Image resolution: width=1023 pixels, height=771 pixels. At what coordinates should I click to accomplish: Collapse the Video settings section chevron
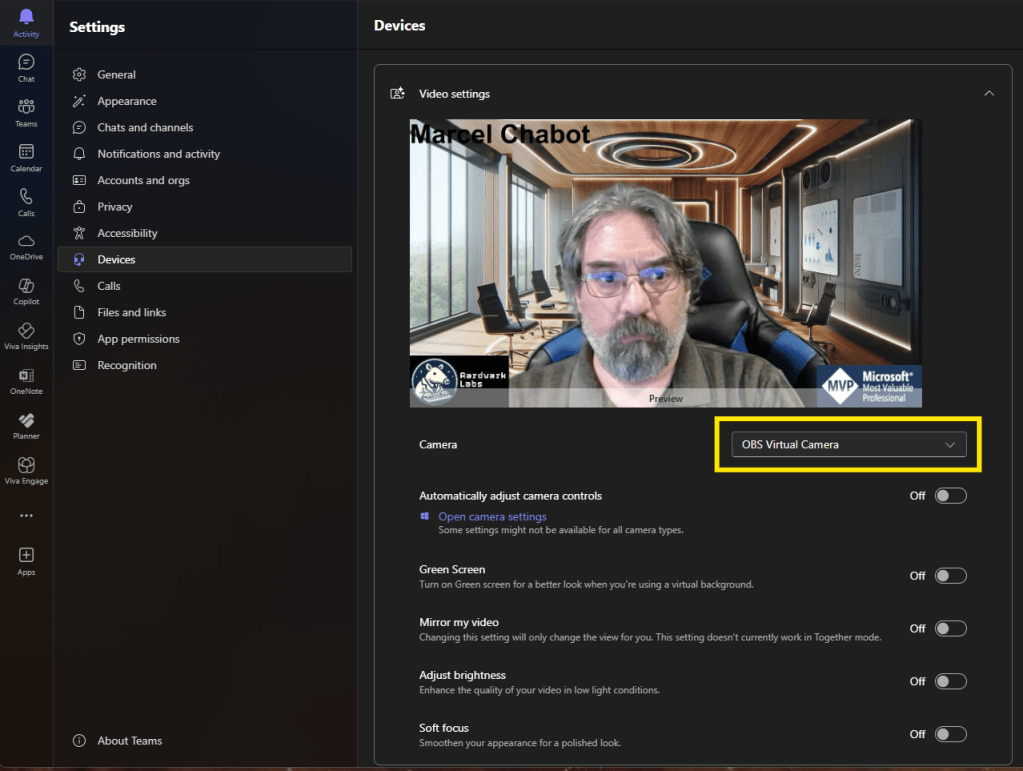click(989, 93)
